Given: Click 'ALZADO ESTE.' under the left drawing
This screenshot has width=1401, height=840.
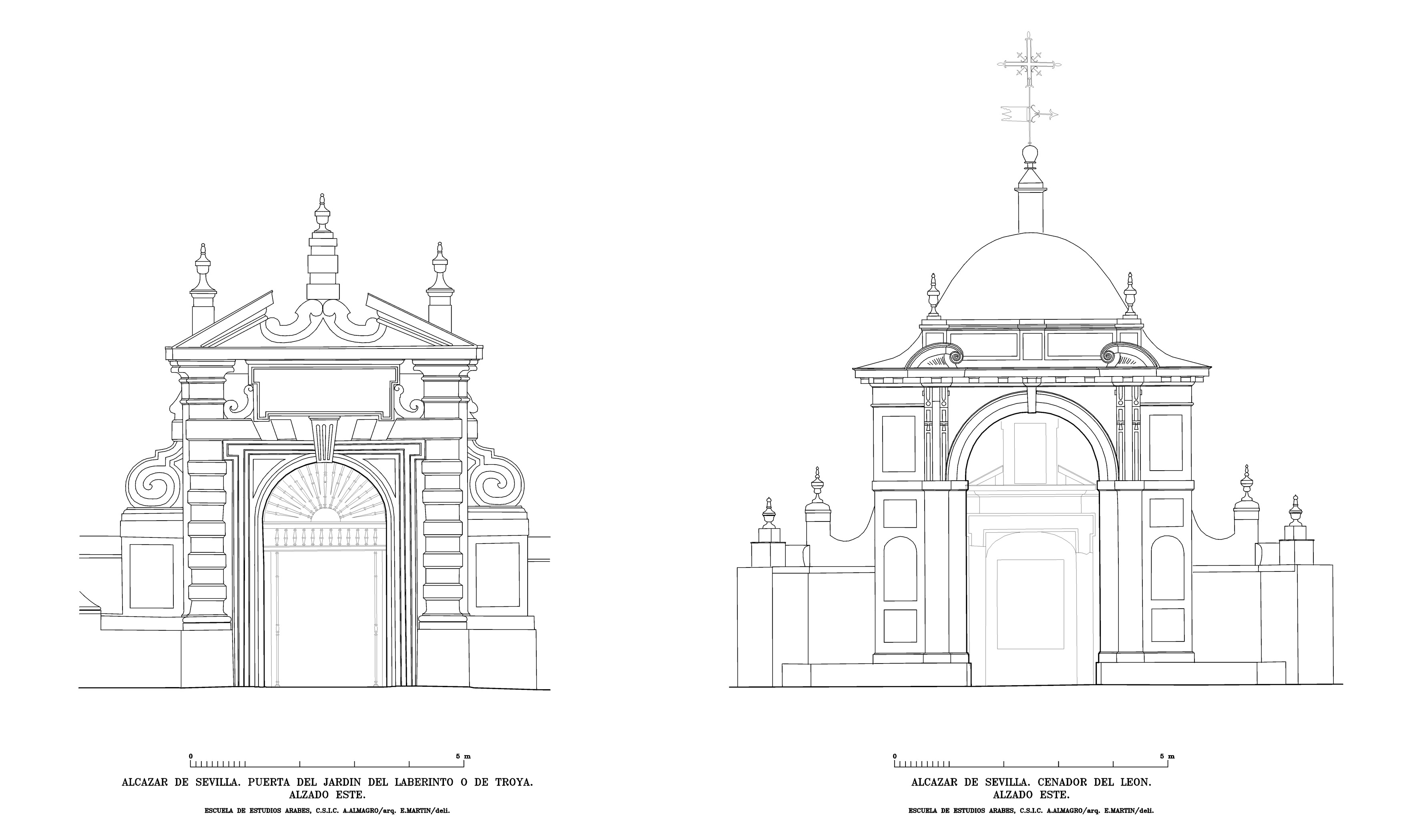Looking at the screenshot, I should tap(327, 795).
